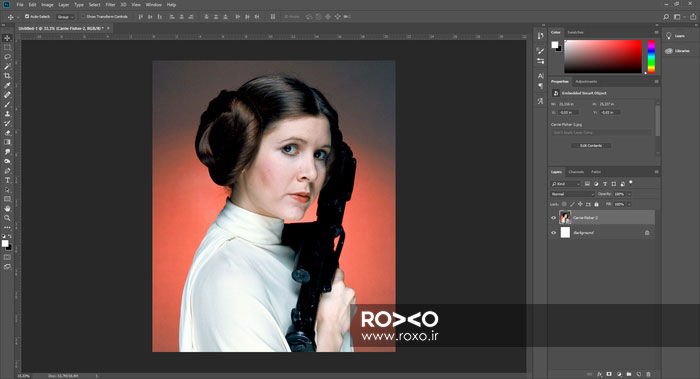The image size is (700, 379).
Task: Toggle lock transparent pixels
Action: (564, 204)
